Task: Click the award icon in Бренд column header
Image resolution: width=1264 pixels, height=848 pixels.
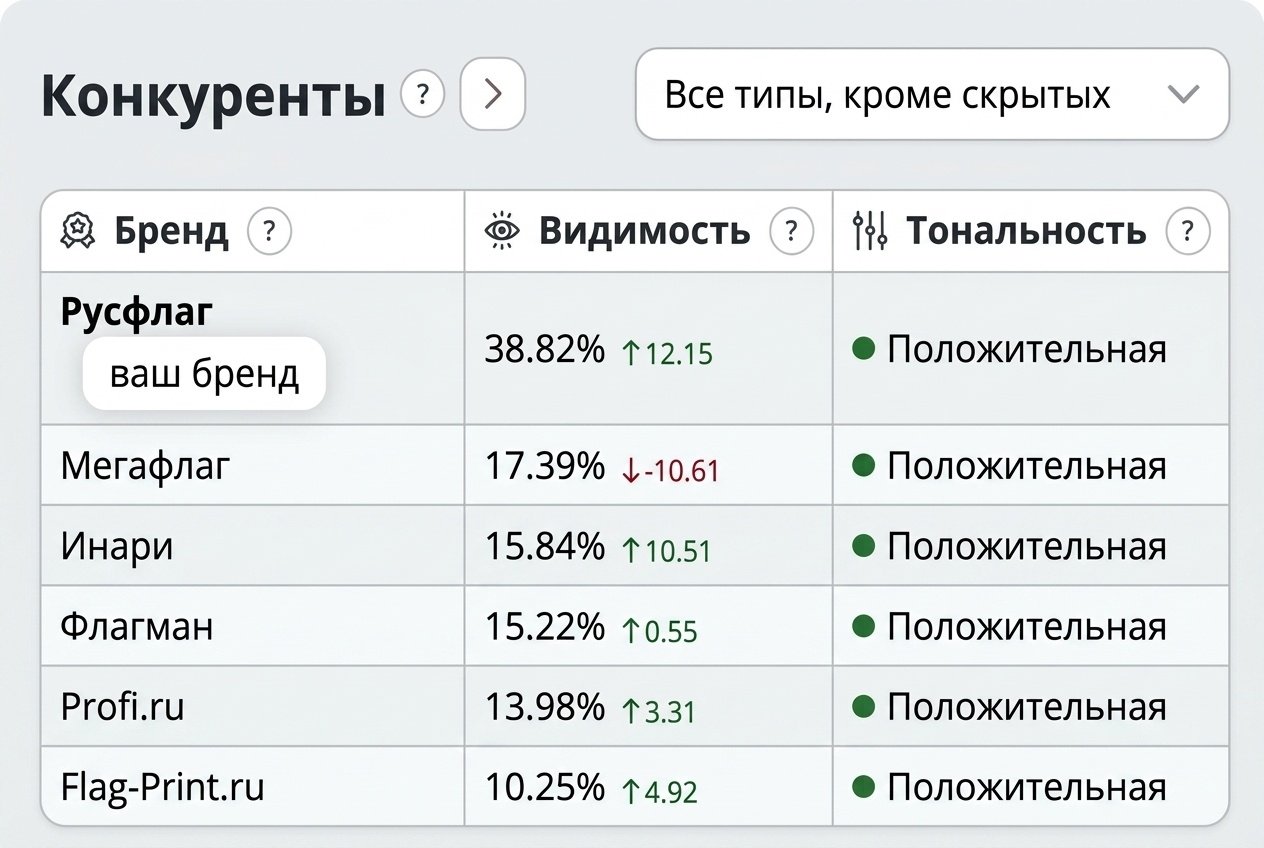Action: [78, 232]
